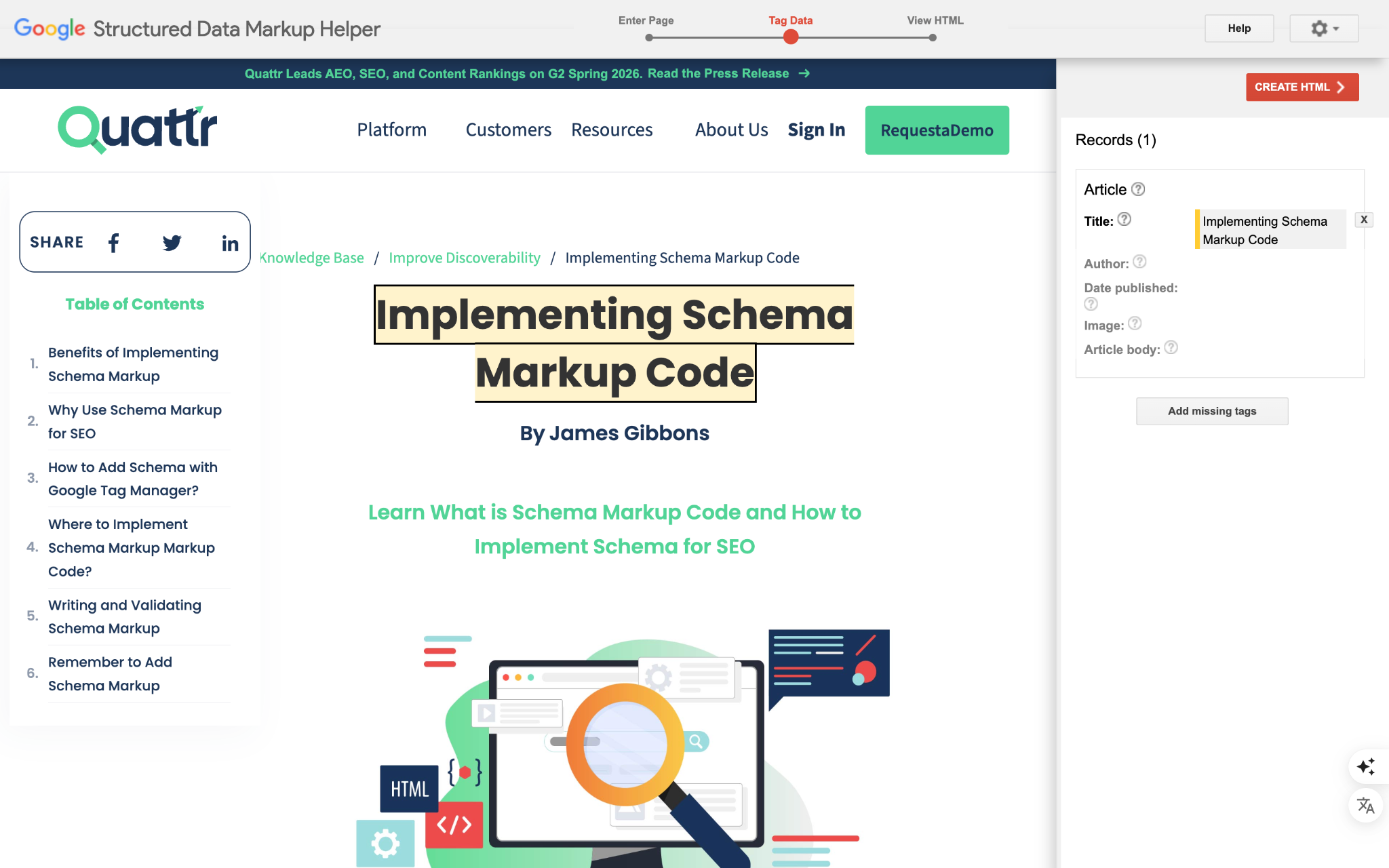Click help icon beside Image field
This screenshot has width=1389, height=868.
point(1135,323)
